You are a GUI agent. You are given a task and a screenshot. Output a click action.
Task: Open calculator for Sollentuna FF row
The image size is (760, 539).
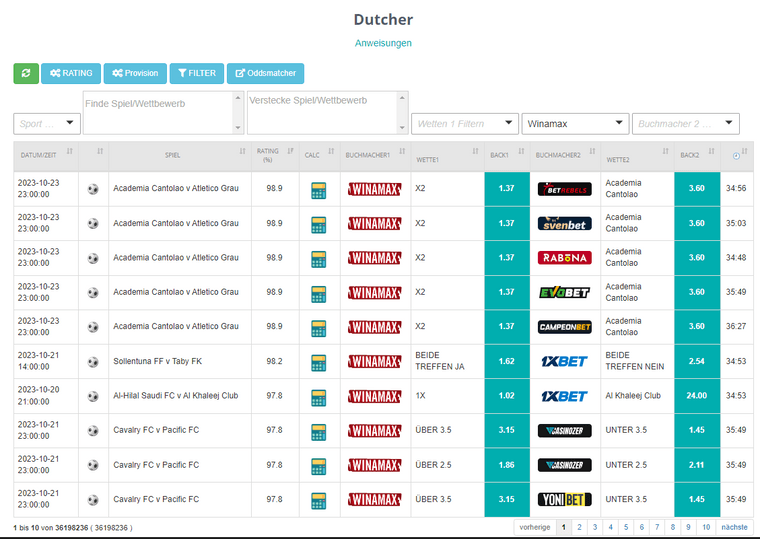[x=318, y=363]
